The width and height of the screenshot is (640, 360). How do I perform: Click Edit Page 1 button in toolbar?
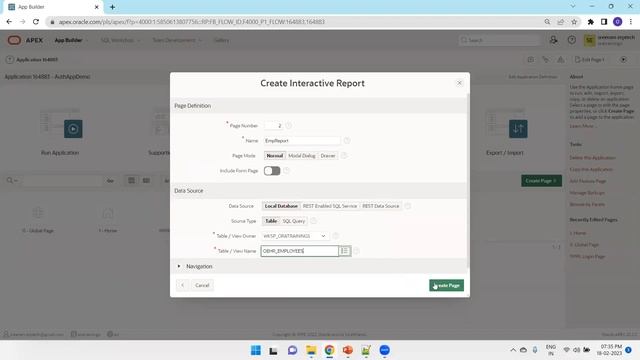point(589,60)
